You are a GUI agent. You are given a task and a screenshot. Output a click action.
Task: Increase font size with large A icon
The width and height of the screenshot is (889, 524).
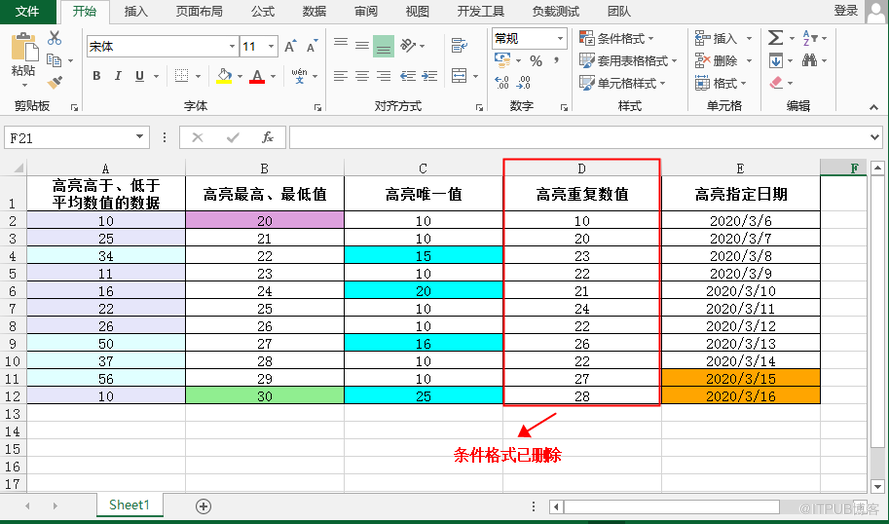[x=290, y=47]
